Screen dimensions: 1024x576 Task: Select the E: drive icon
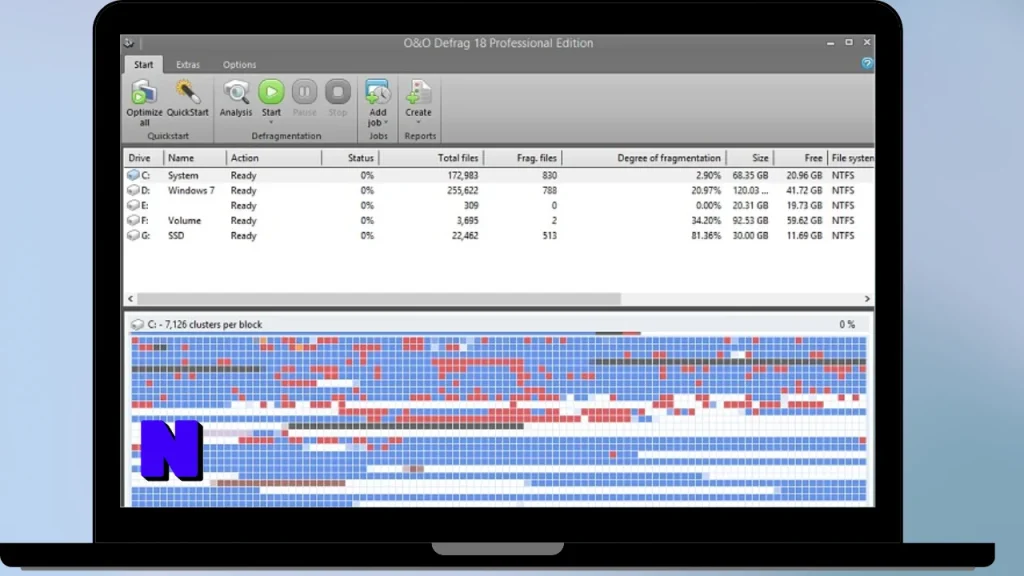133,205
